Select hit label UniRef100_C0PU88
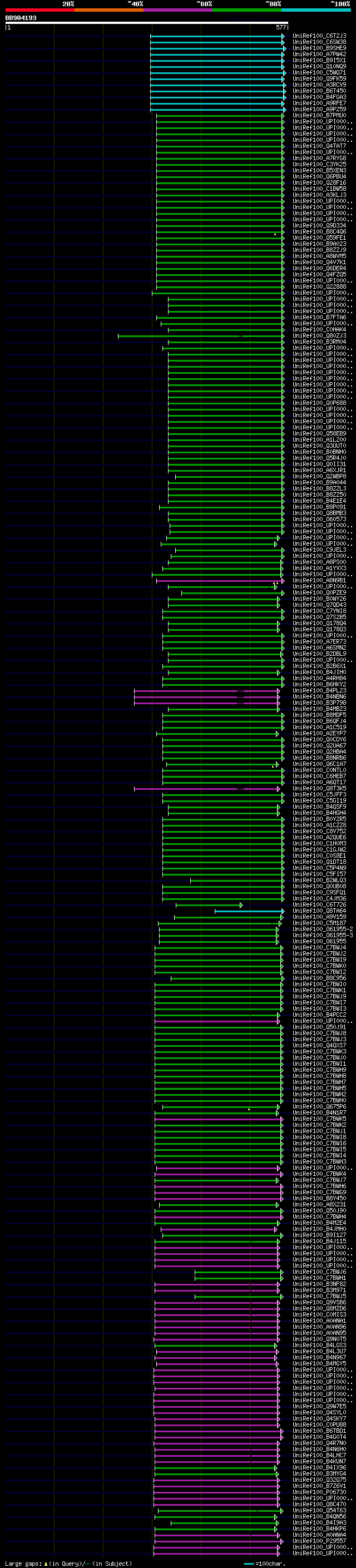The height and width of the screenshot is (1568, 356). point(319,1424)
